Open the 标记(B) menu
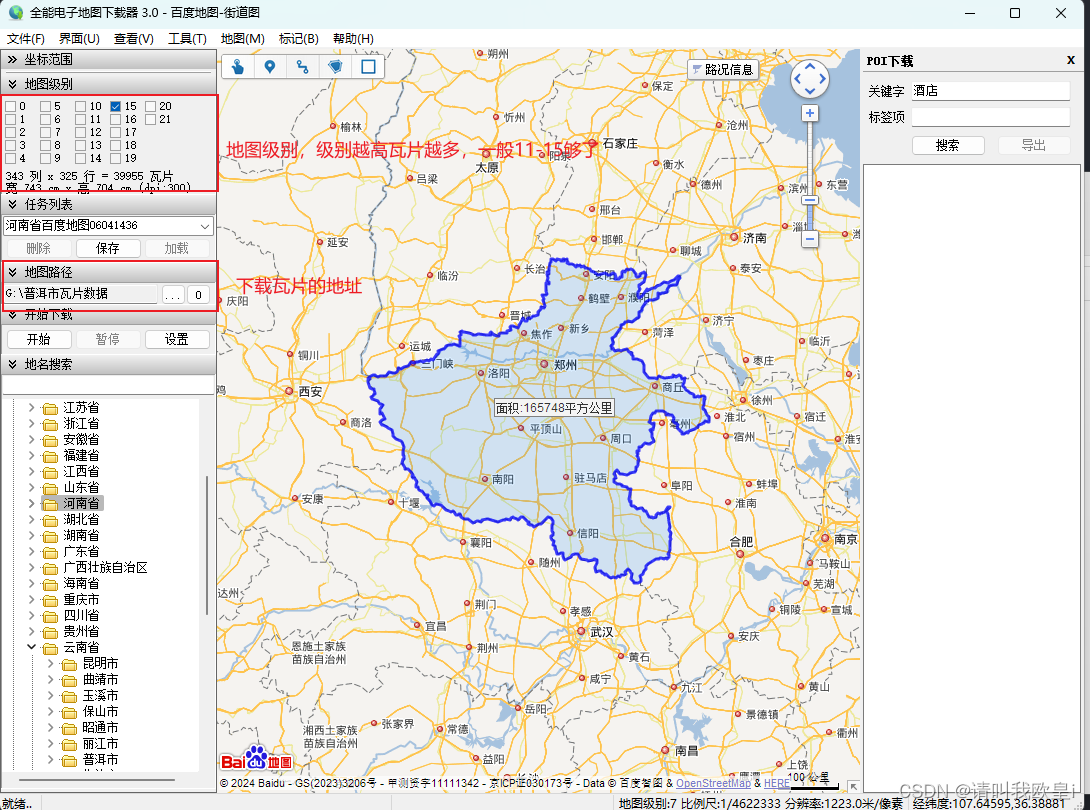The width and height of the screenshot is (1090, 810). coord(298,39)
